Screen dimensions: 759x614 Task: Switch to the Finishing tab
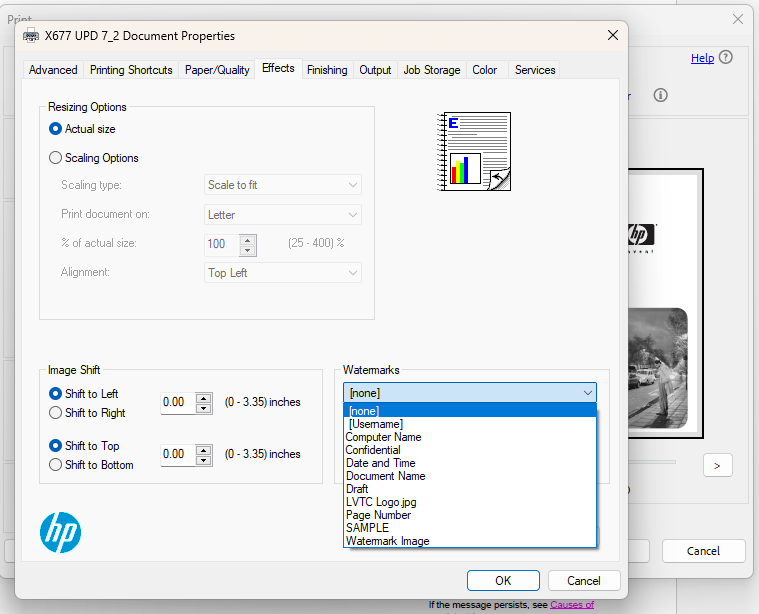click(327, 70)
